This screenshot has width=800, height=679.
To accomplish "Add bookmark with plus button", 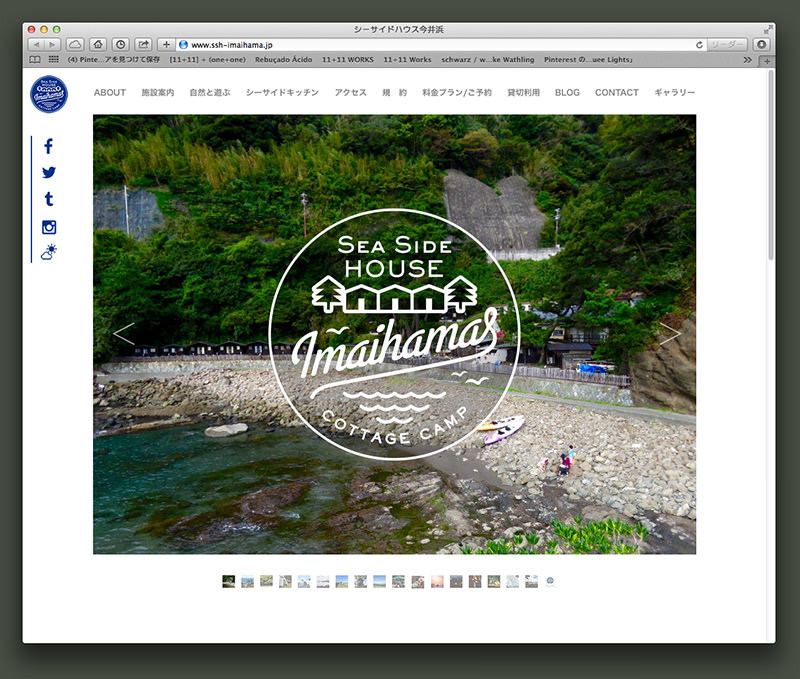I will (x=166, y=44).
